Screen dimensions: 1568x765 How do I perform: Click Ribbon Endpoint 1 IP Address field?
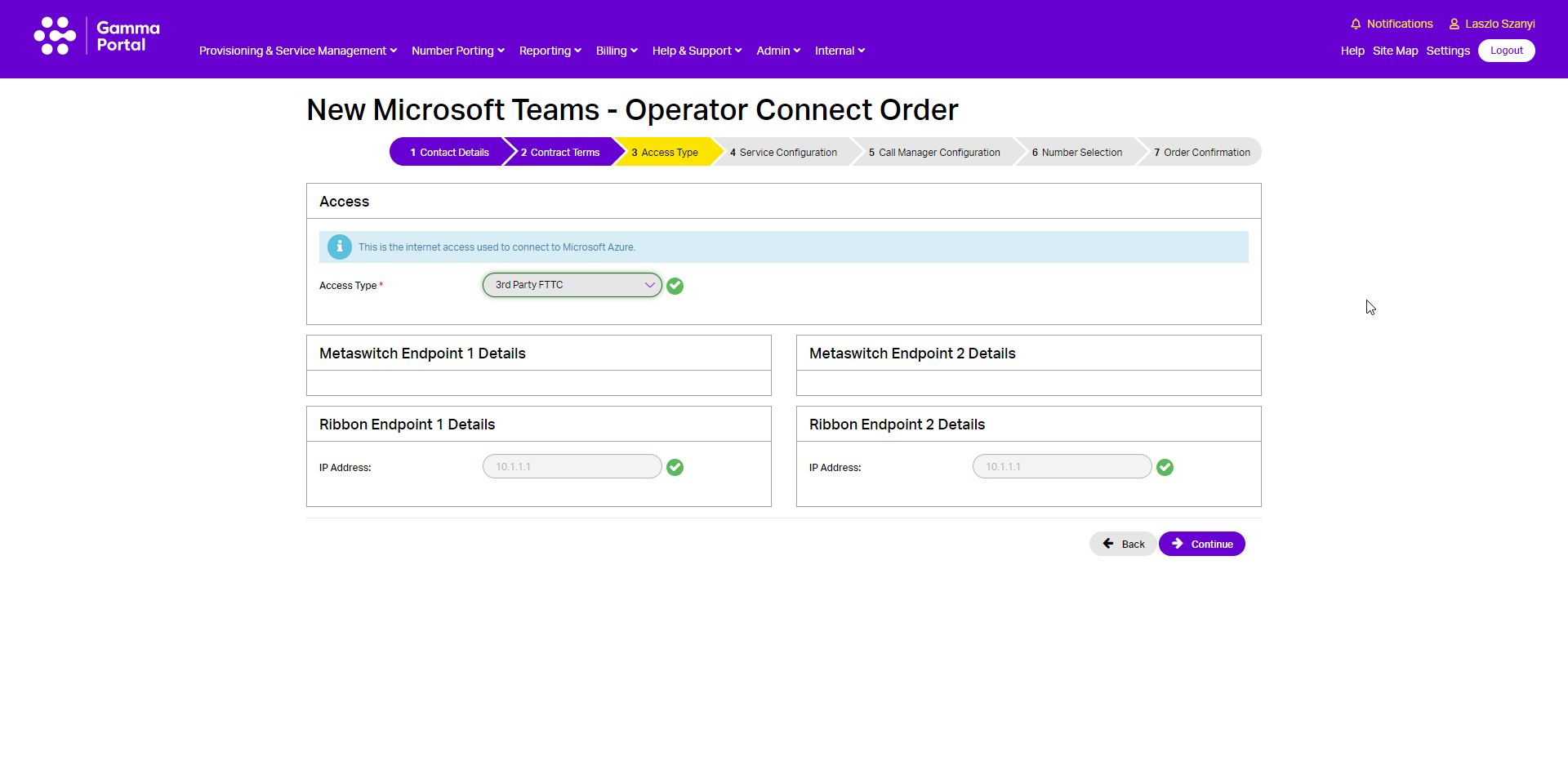pyautogui.click(x=572, y=466)
